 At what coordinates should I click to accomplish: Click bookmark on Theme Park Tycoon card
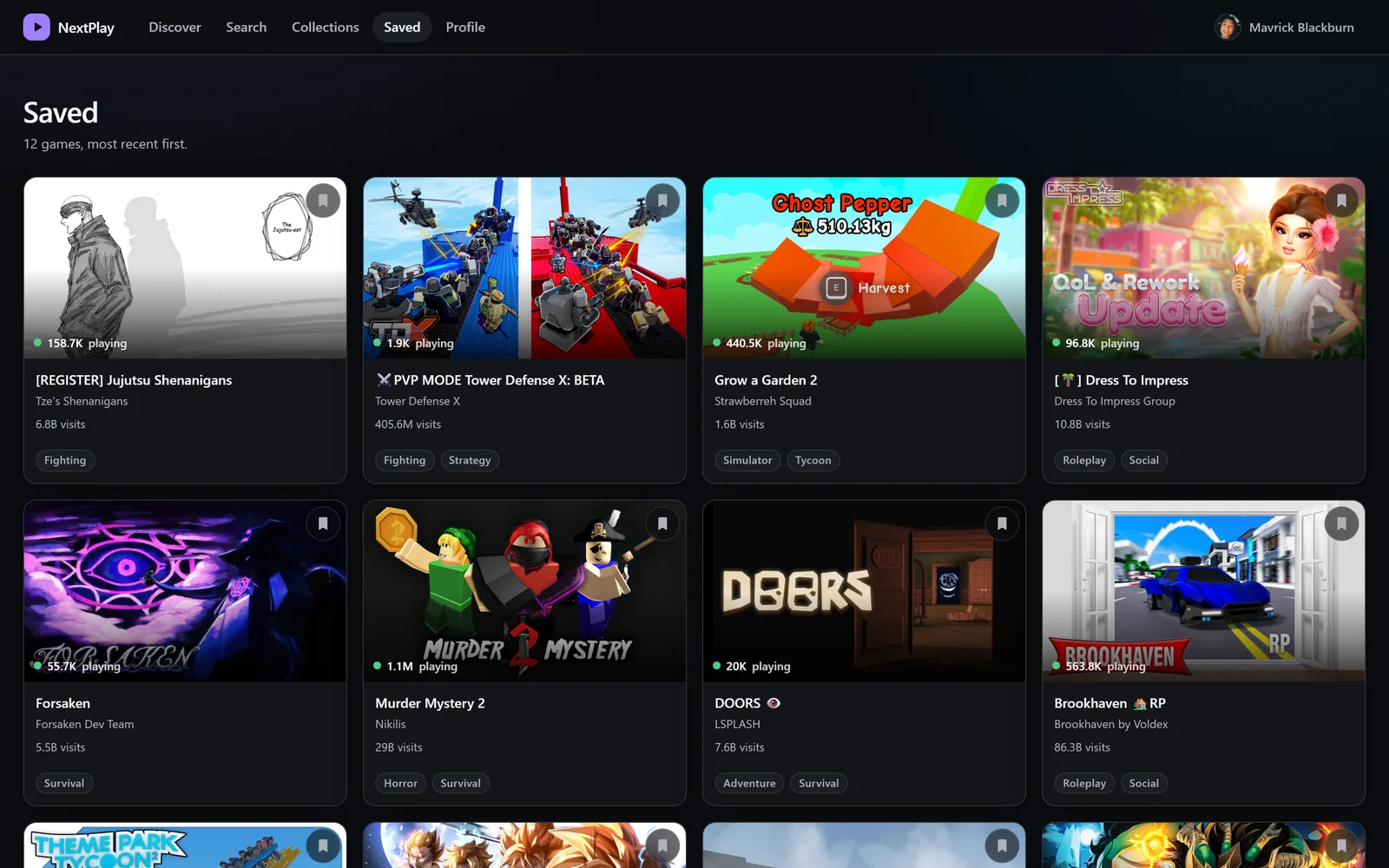coord(323,845)
